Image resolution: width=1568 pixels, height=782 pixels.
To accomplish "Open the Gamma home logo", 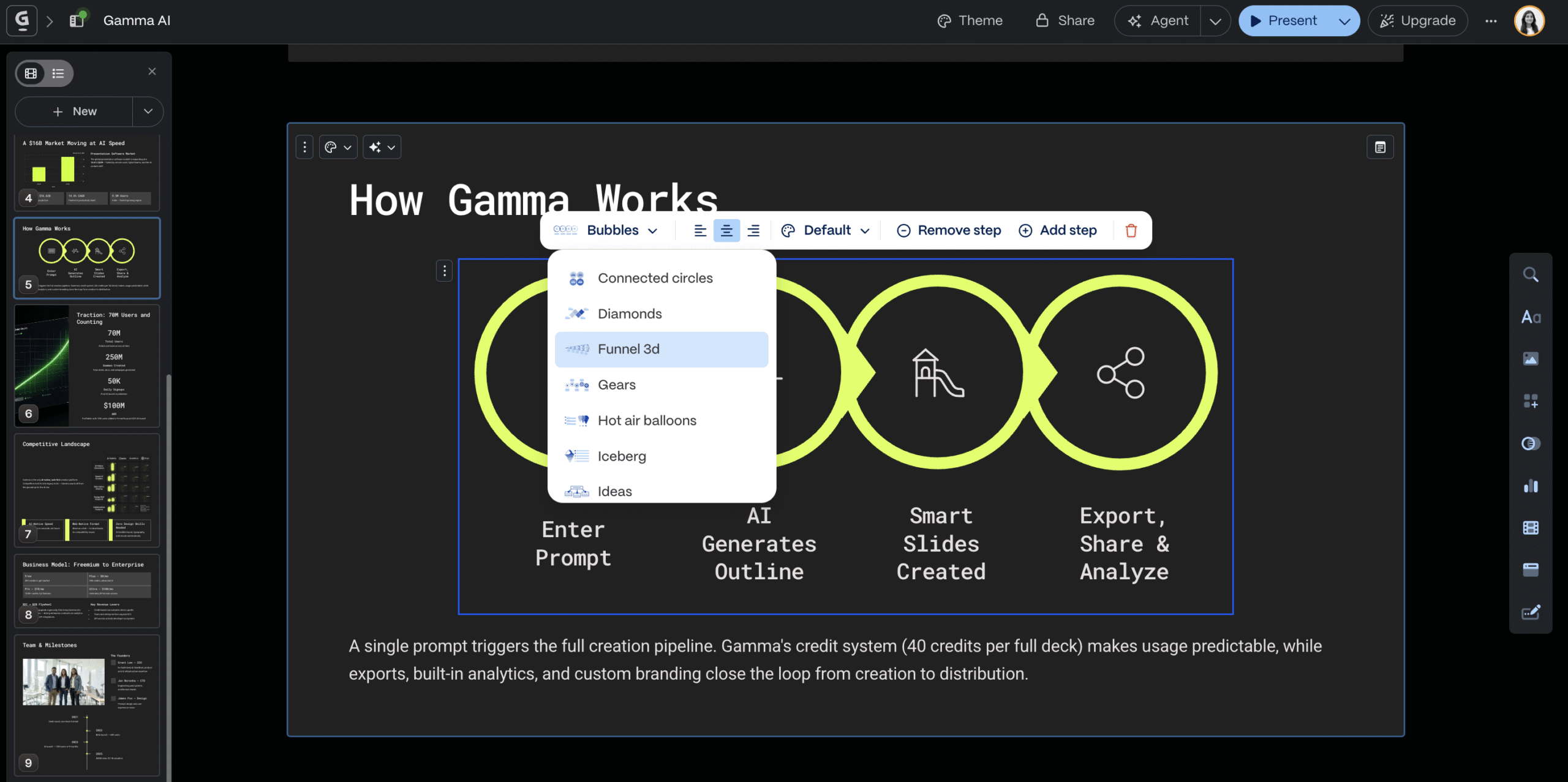I will [22, 21].
